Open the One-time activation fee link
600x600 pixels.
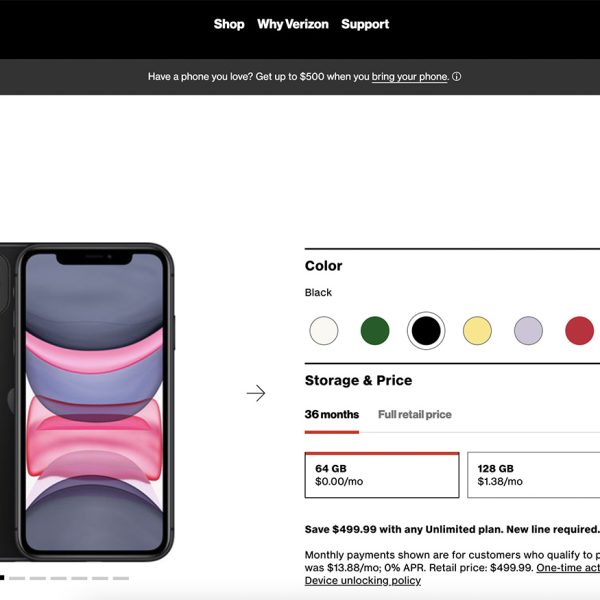[568, 567]
